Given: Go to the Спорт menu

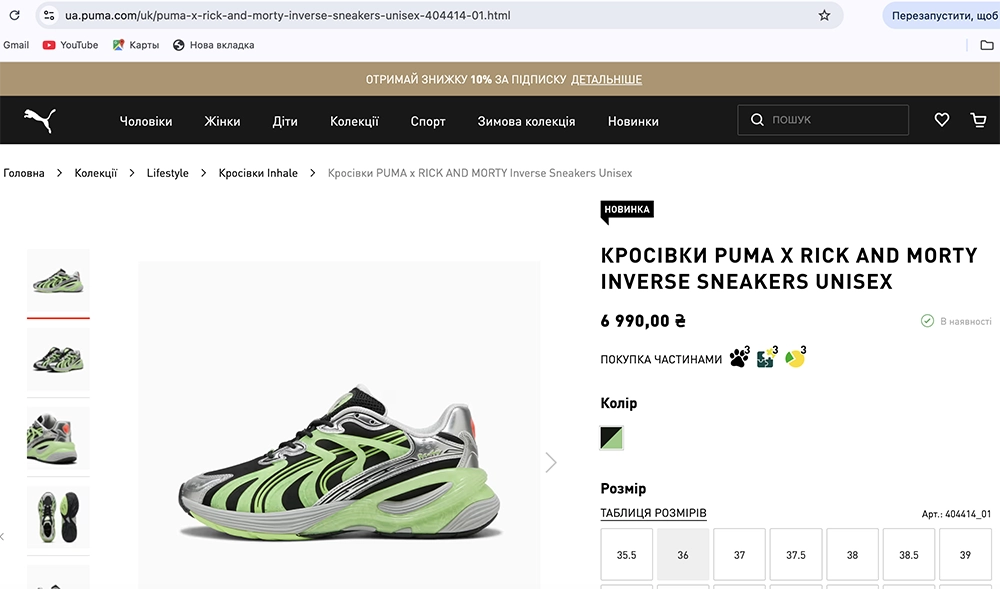Looking at the screenshot, I should click(x=428, y=121).
